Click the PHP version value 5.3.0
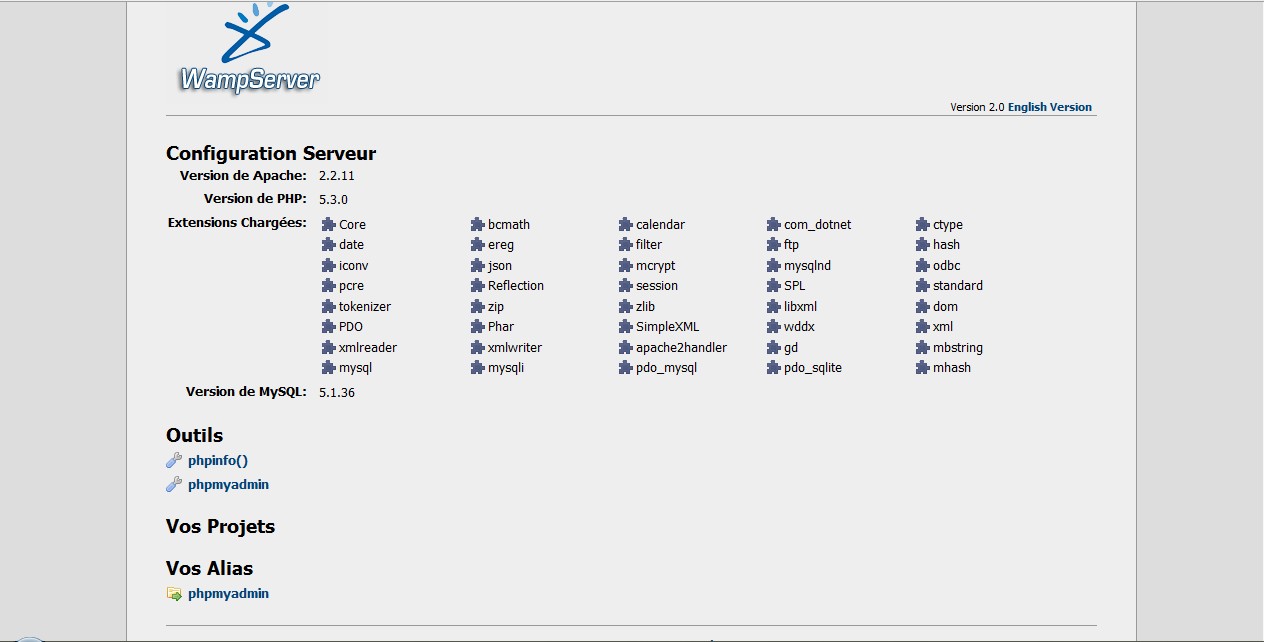The image size is (1264, 642). [x=333, y=199]
